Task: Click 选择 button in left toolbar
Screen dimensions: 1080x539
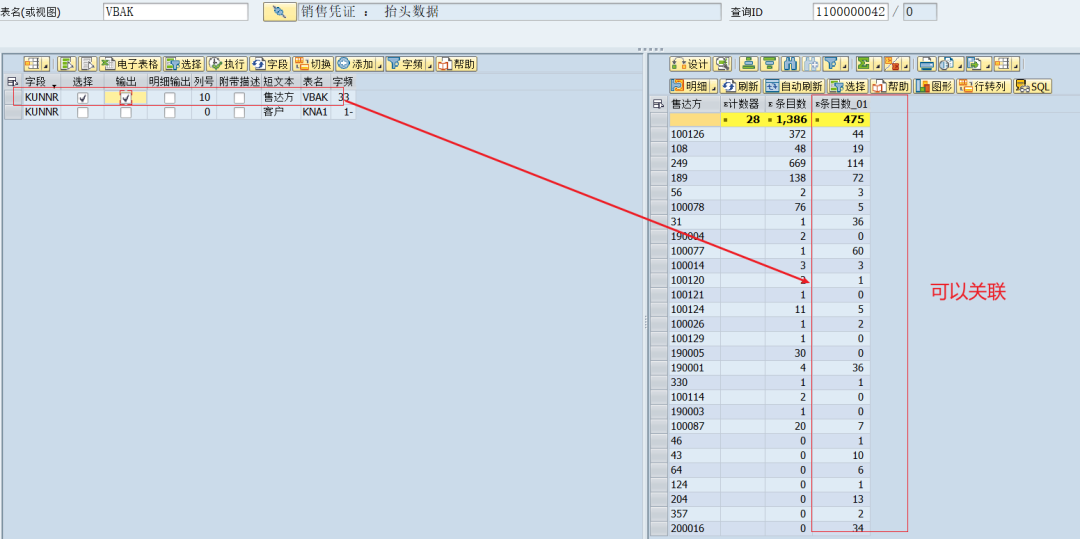Action: coord(183,64)
